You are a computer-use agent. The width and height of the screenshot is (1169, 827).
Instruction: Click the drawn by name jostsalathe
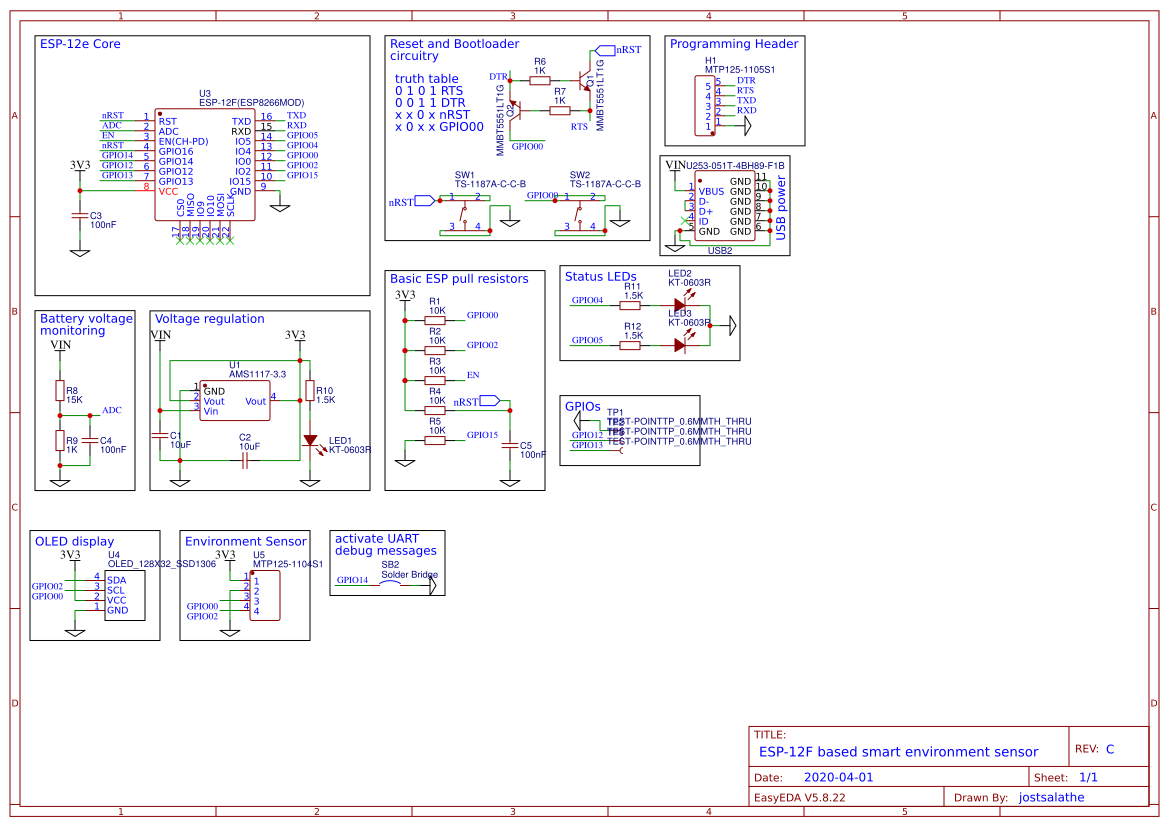pos(1051,797)
